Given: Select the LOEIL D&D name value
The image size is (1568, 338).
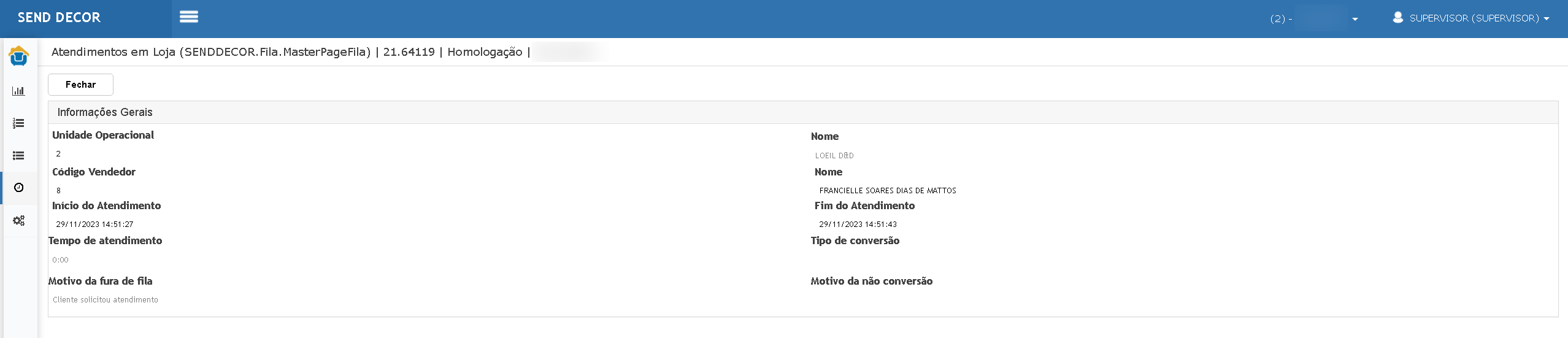Looking at the screenshot, I should tap(834, 156).
